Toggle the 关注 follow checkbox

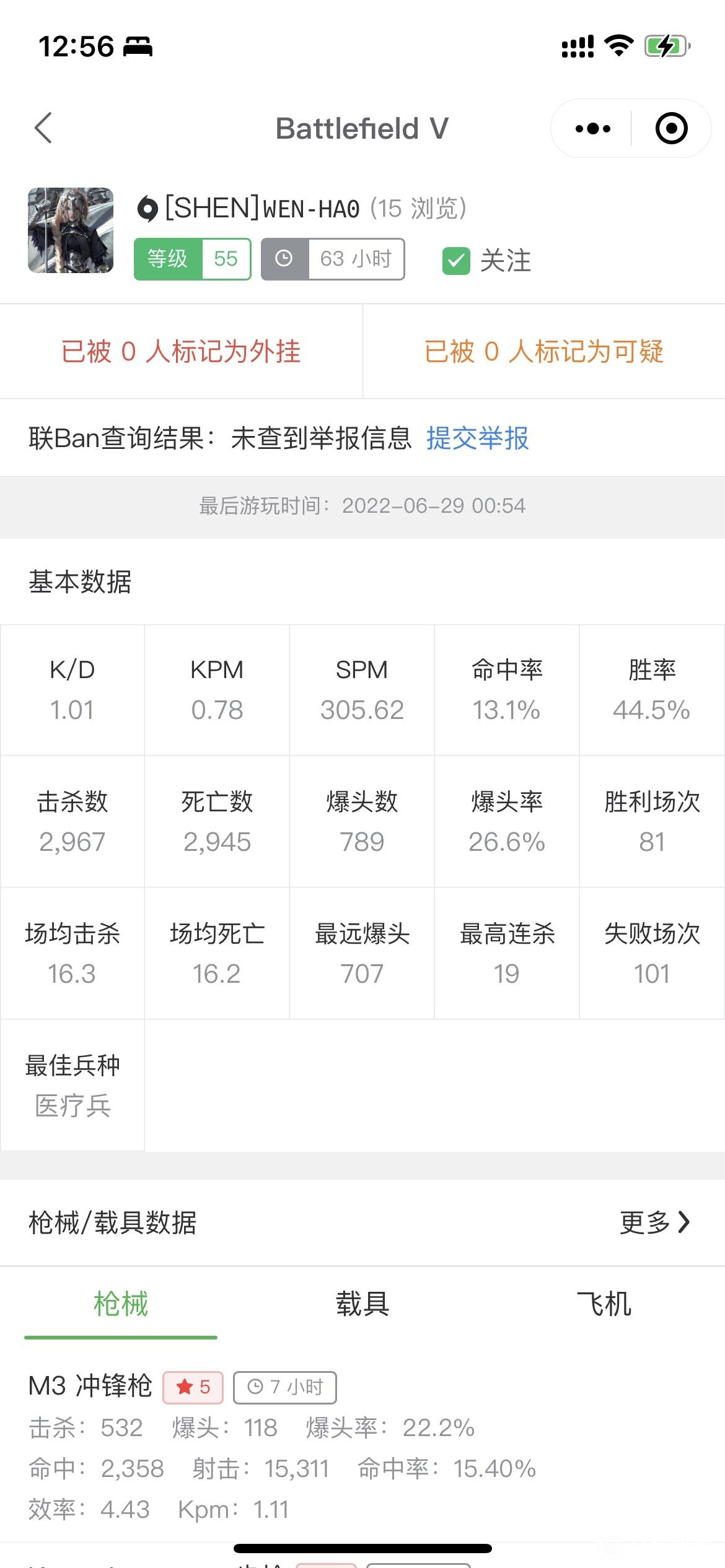pos(456,261)
